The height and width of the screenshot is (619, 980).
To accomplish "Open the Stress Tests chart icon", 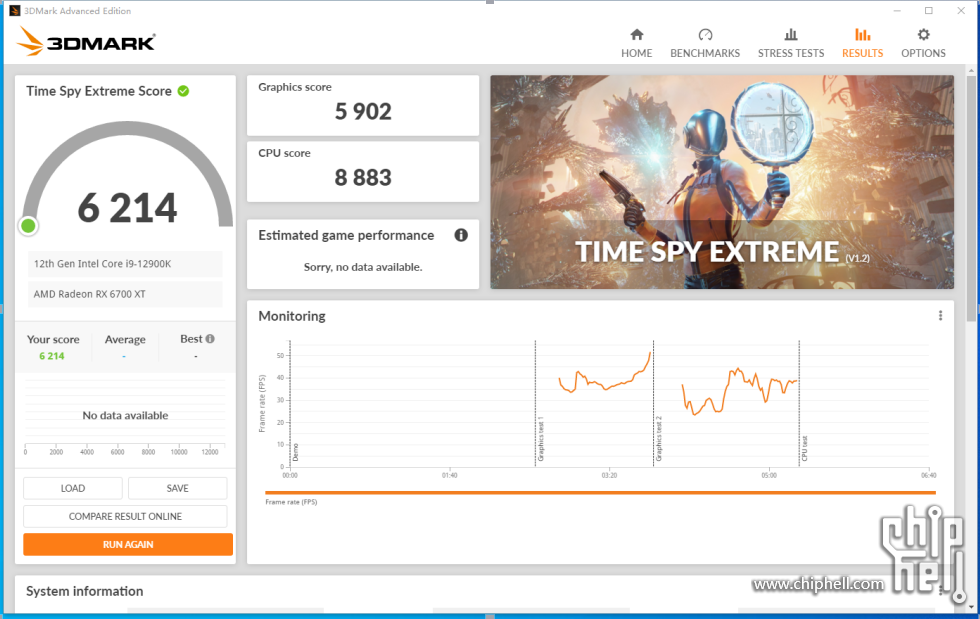I will click(791, 34).
